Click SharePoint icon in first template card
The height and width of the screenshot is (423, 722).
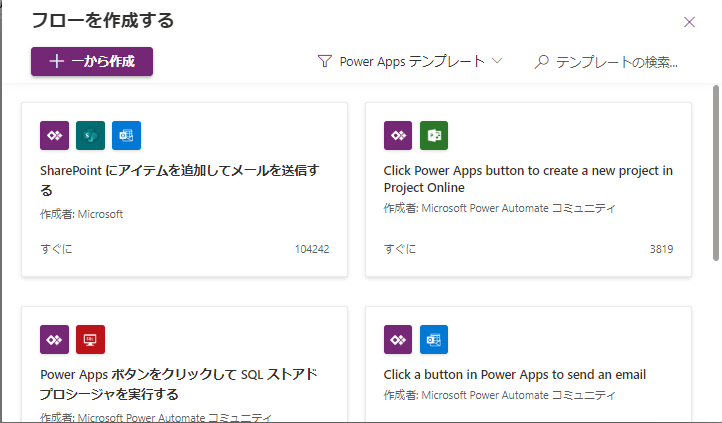coord(90,135)
